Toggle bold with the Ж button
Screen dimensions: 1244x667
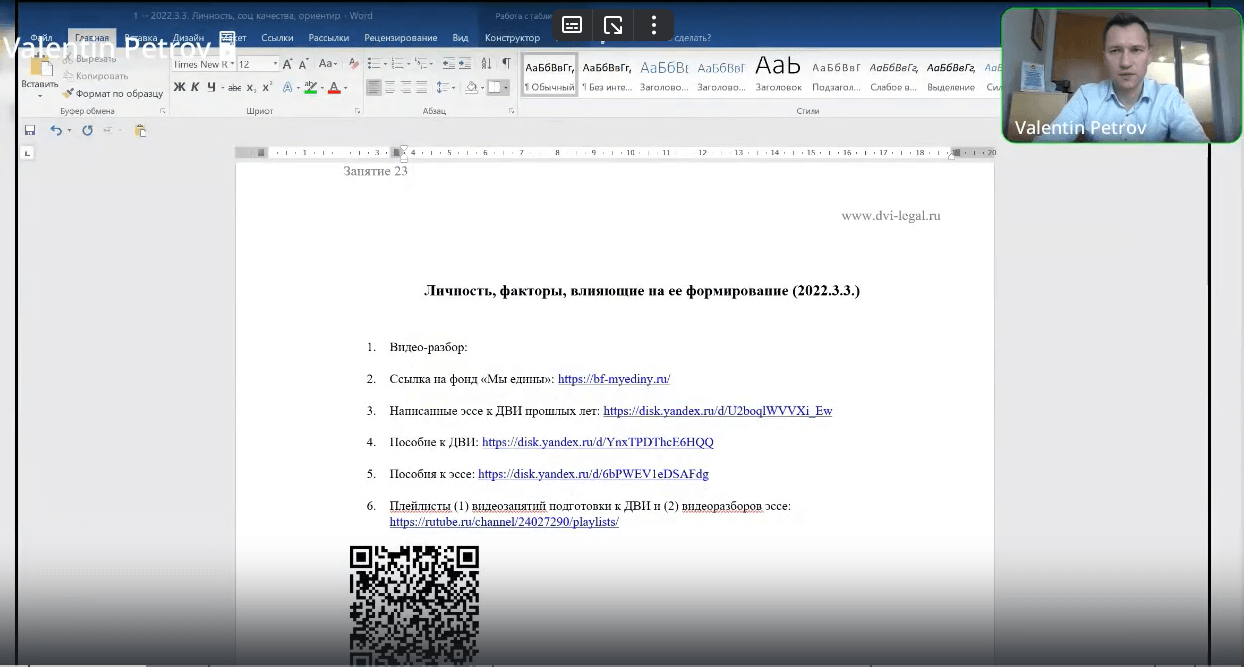[178, 87]
